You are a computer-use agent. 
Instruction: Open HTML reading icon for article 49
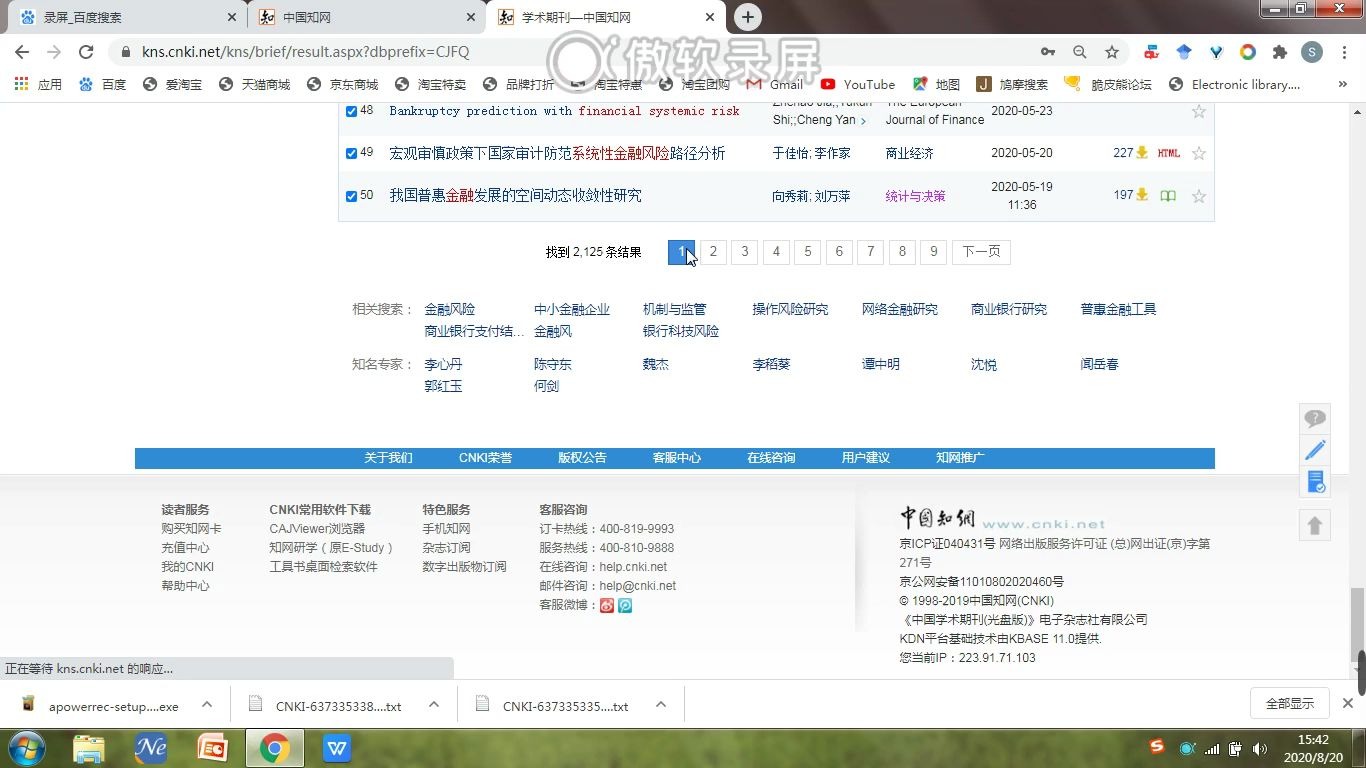pos(1169,153)
